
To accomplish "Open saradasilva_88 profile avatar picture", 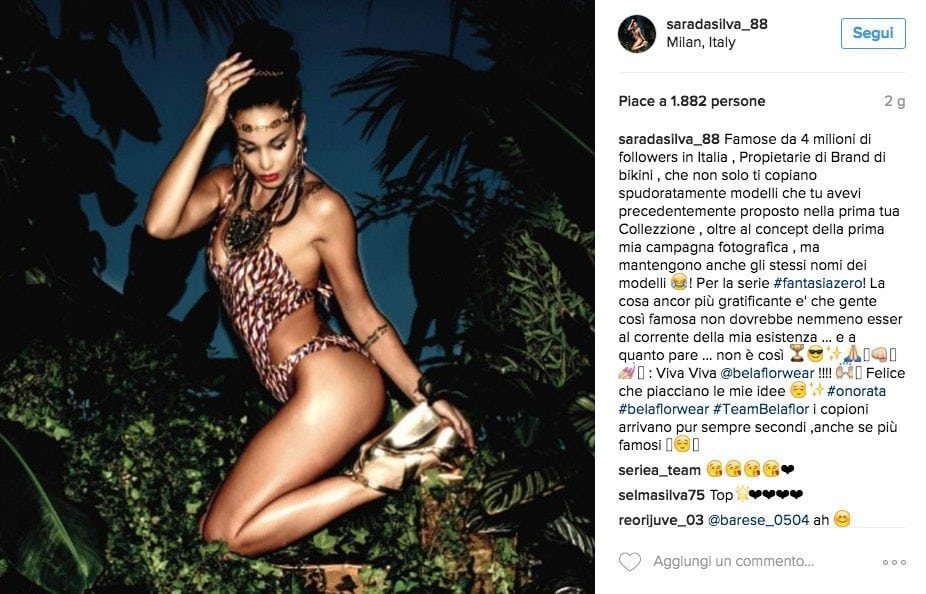I will click(x=637, y=34).
